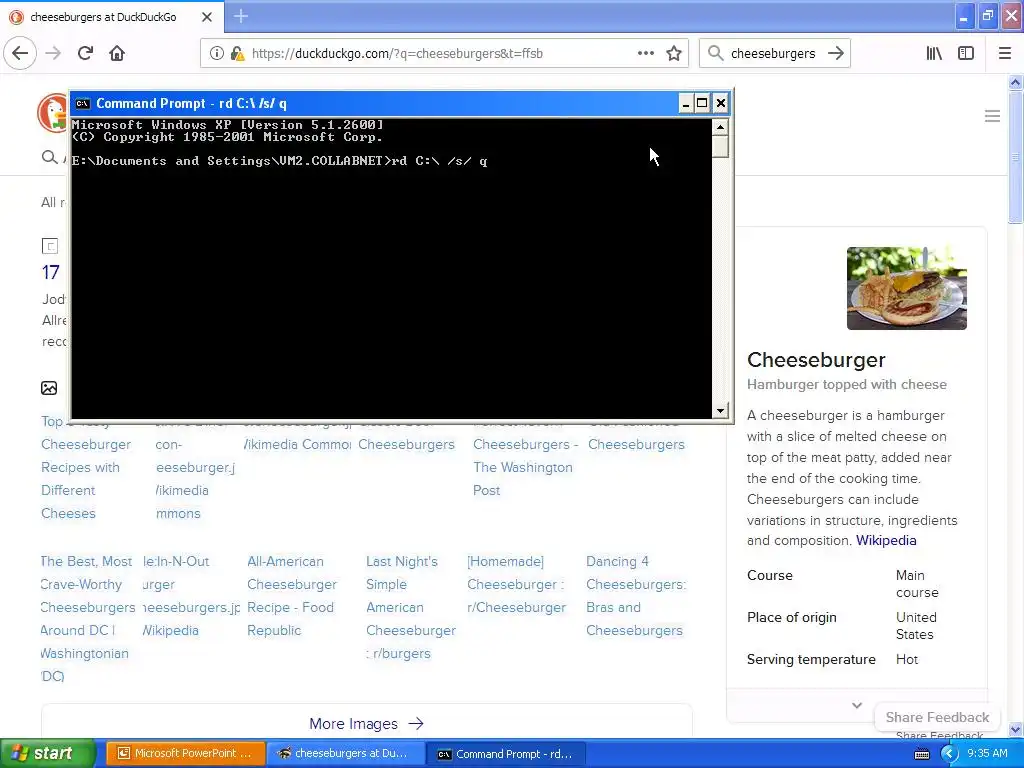This screenshot has height=768, width=1024.
Task: Open keyboard icon in system tray
Action: pos(921,754)
